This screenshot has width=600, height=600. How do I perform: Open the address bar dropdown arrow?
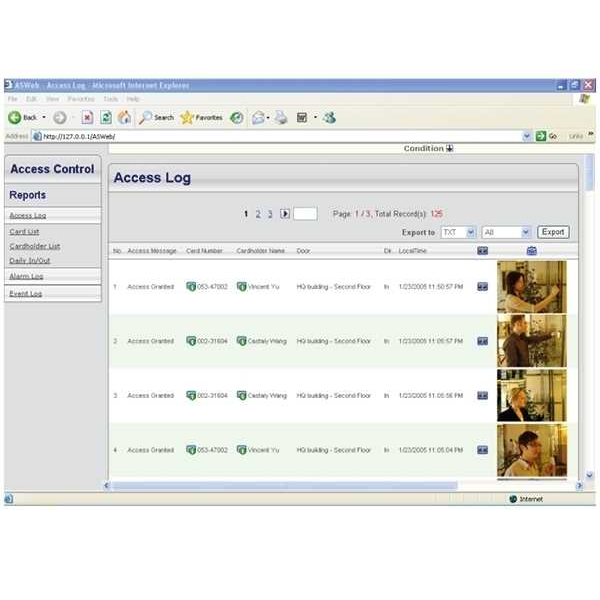point(527,135)
